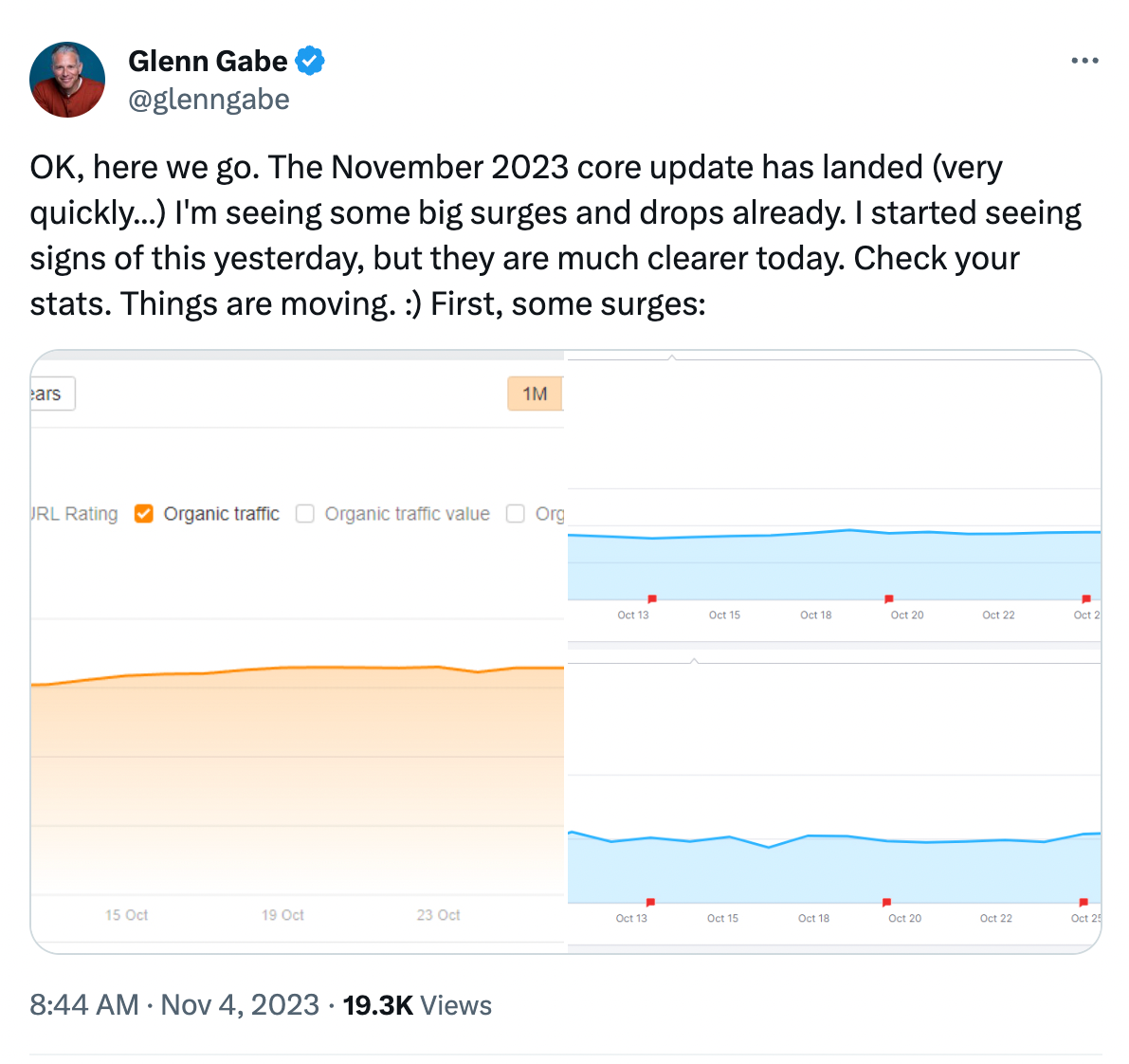Click the @glenngabe handle

[209, 99]
